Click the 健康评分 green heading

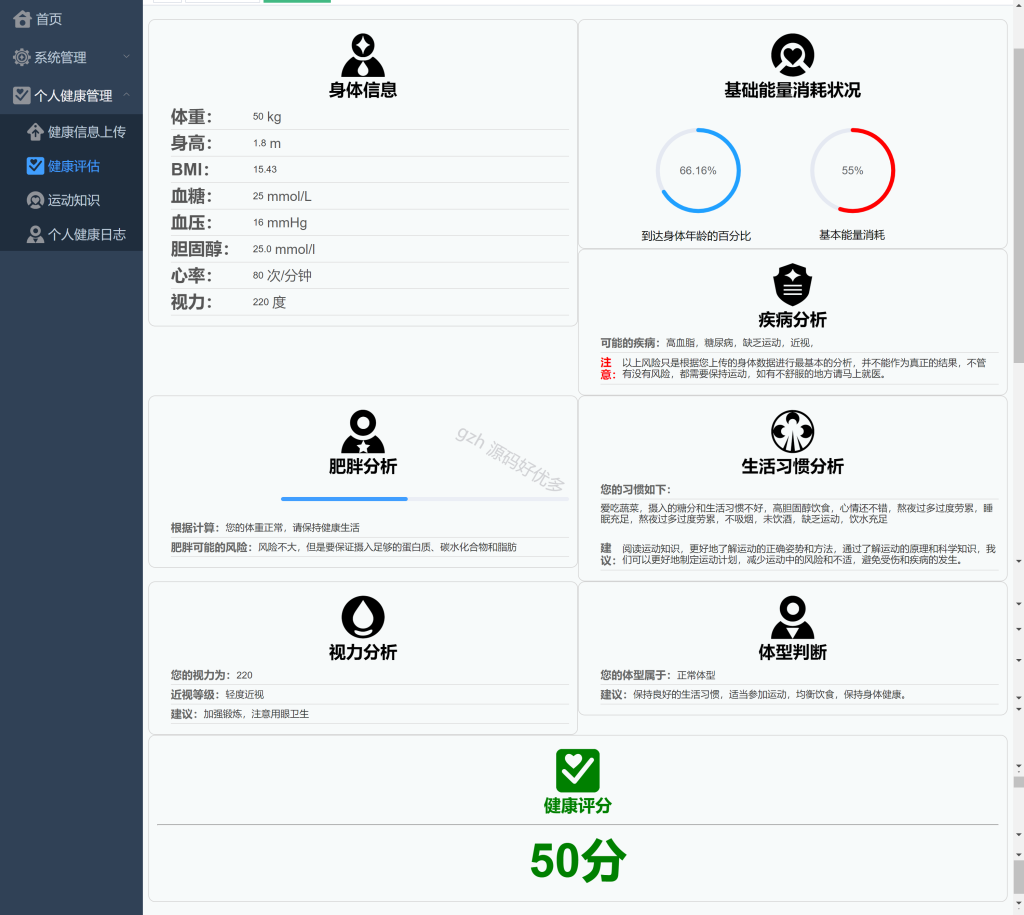[577, 806]
